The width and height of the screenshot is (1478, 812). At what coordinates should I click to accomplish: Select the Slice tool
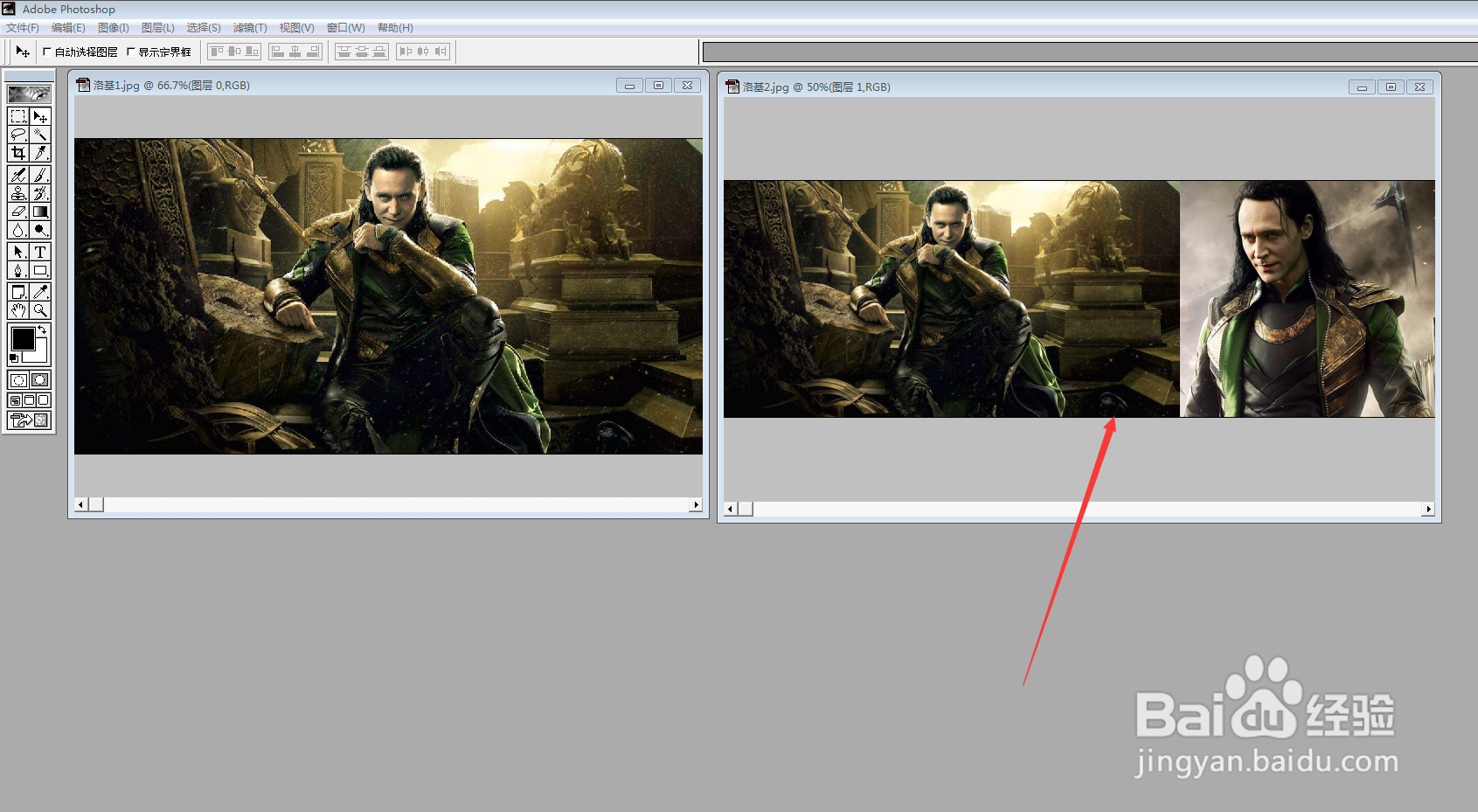tap(40, 153)
